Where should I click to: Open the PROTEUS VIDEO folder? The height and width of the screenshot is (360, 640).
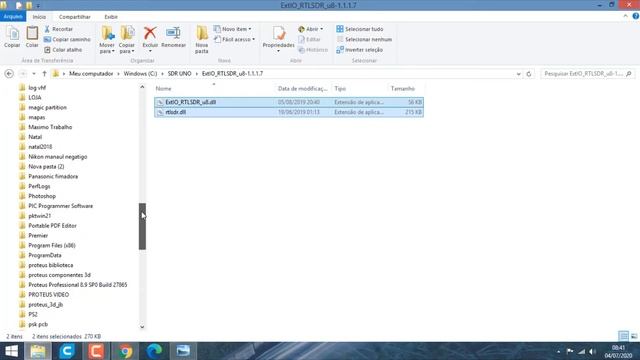click(49, 295)
